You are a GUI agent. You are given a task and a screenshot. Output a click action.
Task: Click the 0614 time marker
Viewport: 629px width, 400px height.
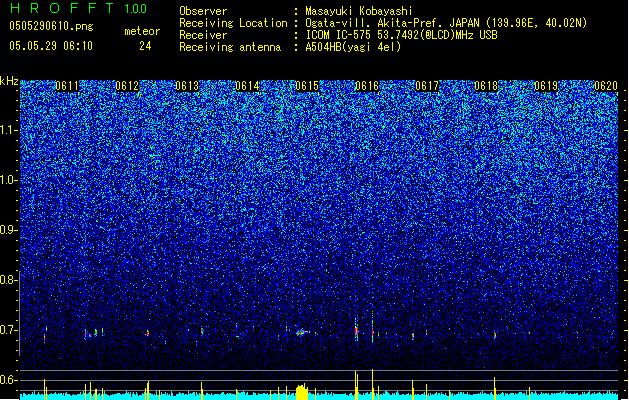[x=247, y=86]
